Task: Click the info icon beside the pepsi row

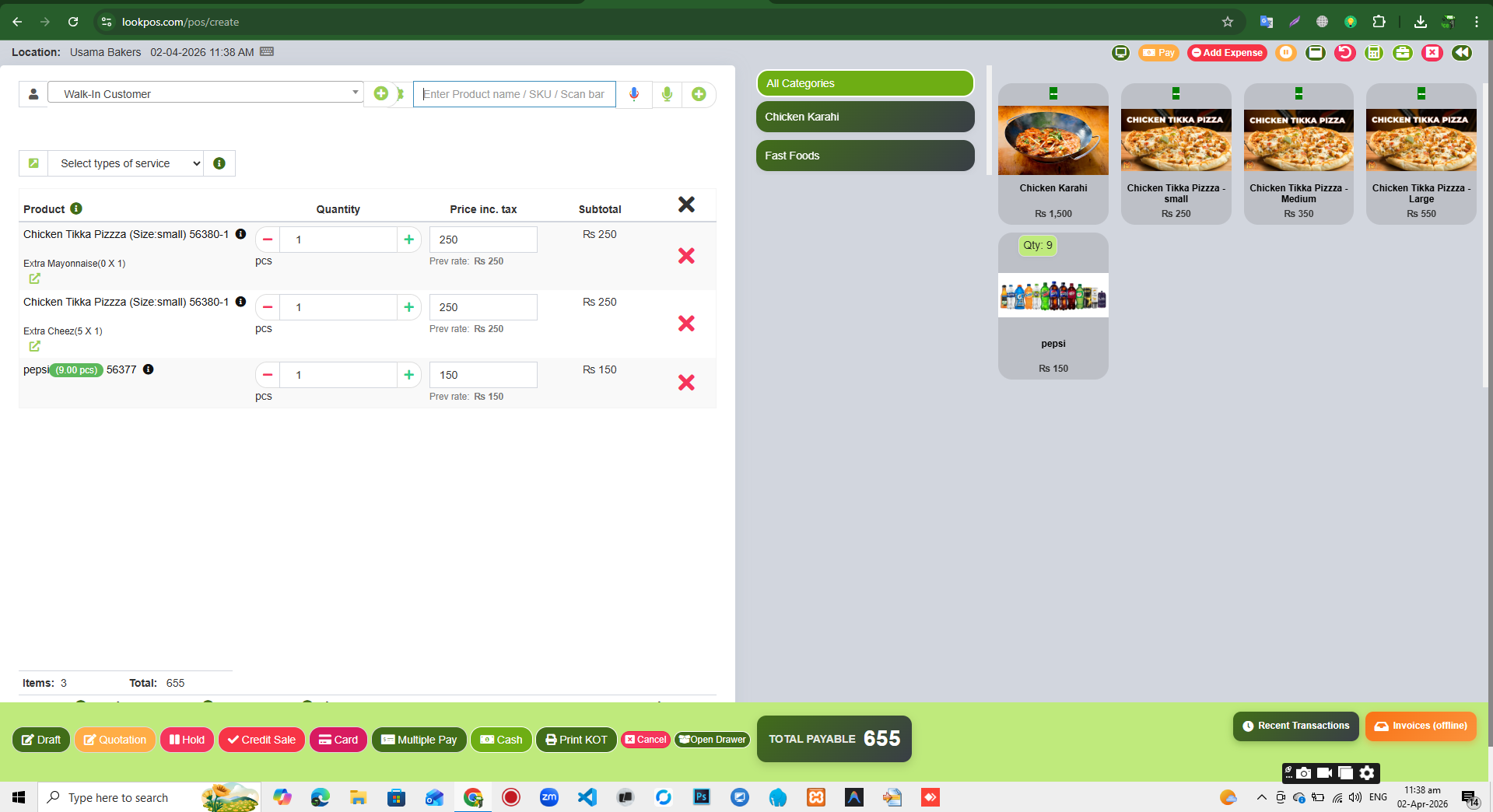Action: (149, 369)
